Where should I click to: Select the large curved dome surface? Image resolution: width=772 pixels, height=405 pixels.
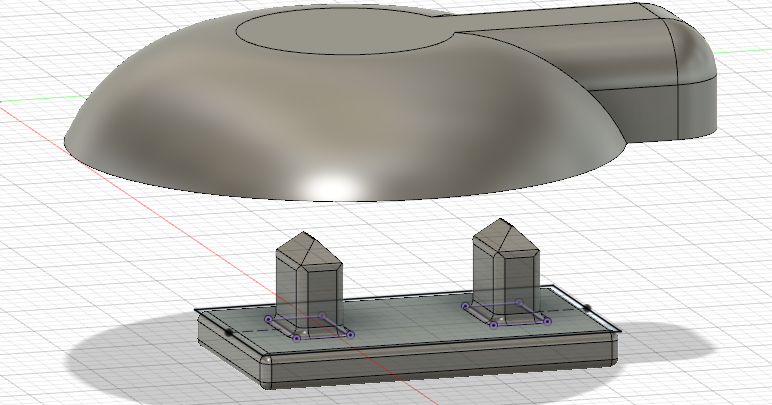[x=250, y=120]
